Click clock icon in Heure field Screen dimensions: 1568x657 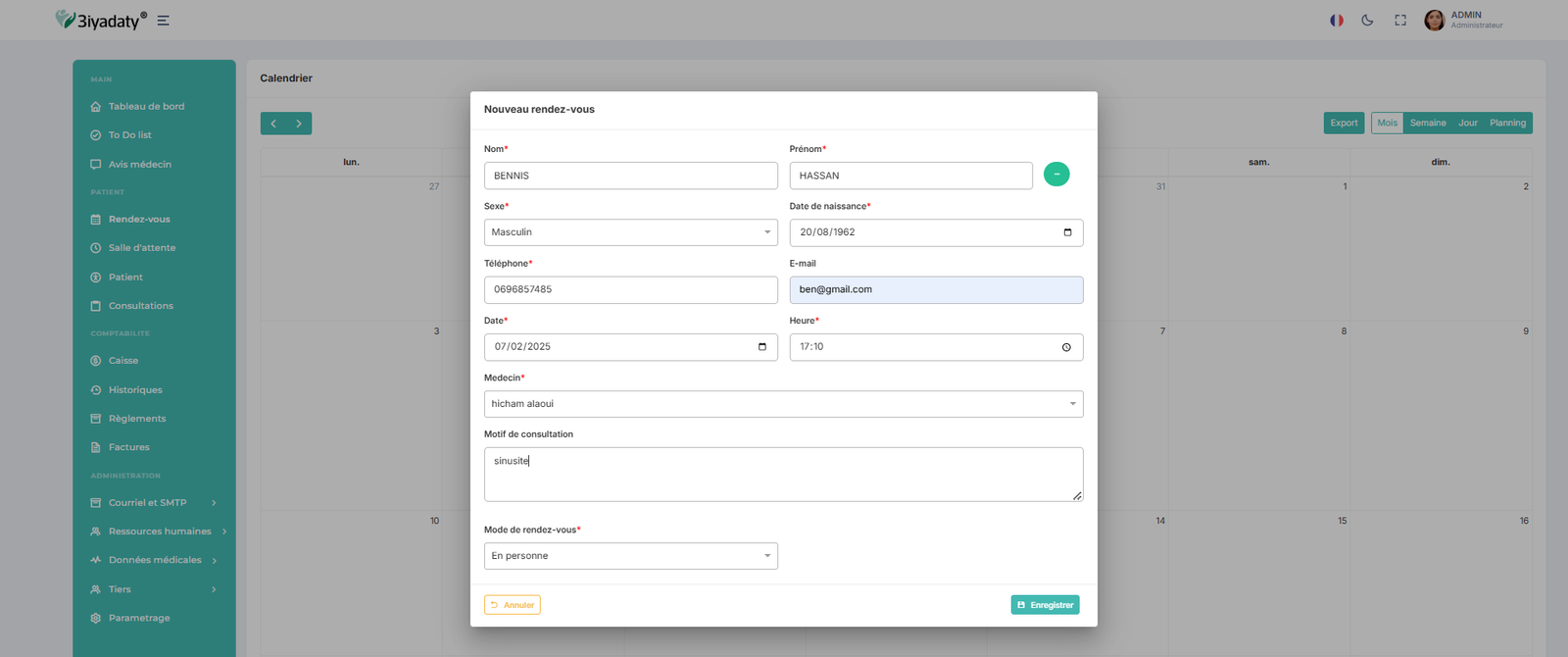tap(1066, 347)
